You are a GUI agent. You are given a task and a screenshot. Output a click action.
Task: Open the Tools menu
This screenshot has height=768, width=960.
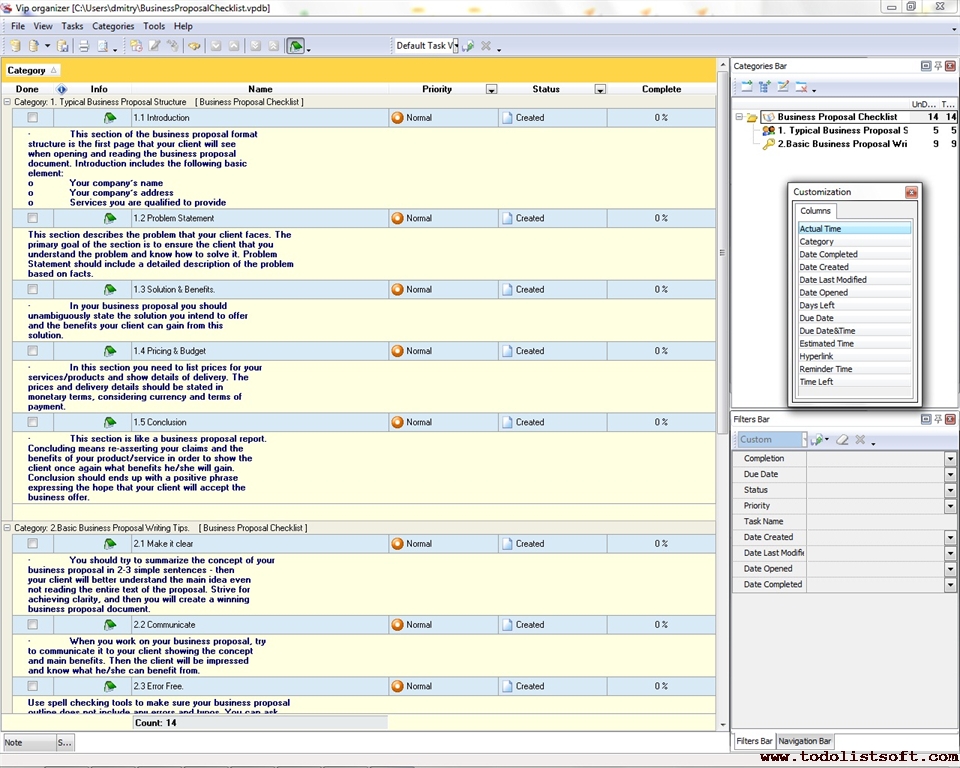tap(154, 26)
